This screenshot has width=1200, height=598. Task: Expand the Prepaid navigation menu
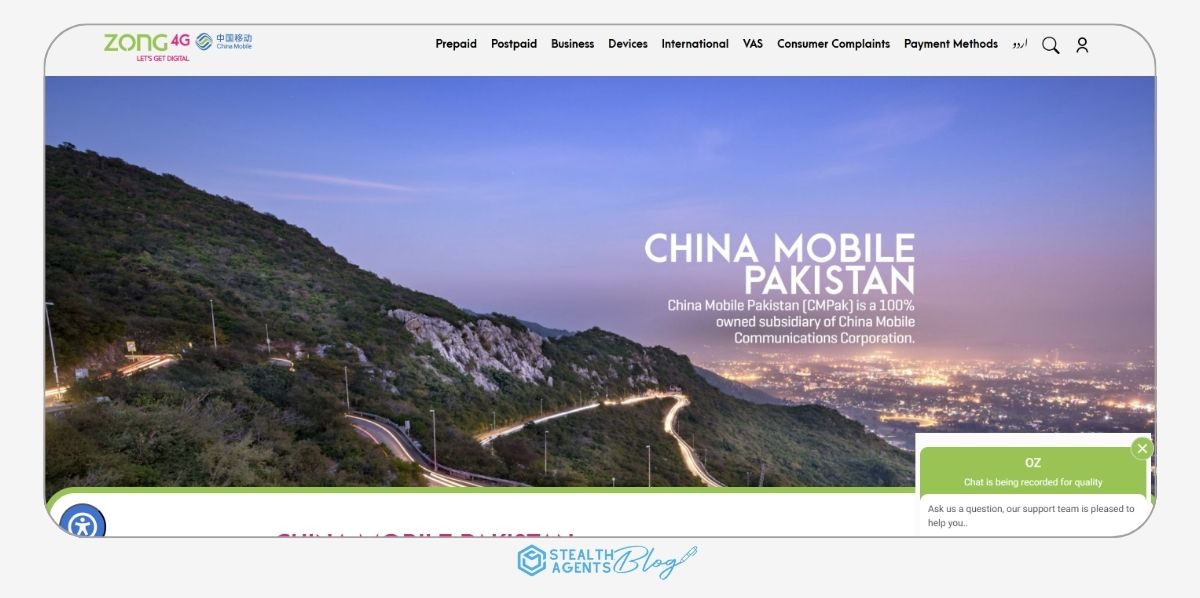coord(456,44)
